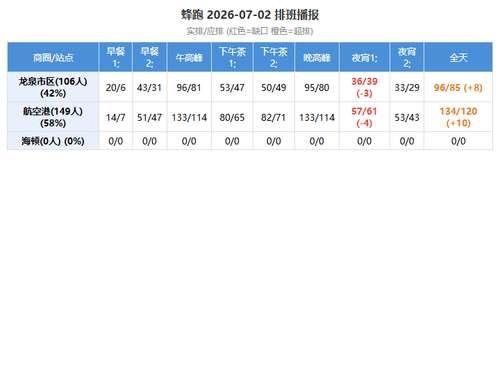Click row label 龙泉市区(106人) (42%)
The image size is (500, 375).
point(53,87)
